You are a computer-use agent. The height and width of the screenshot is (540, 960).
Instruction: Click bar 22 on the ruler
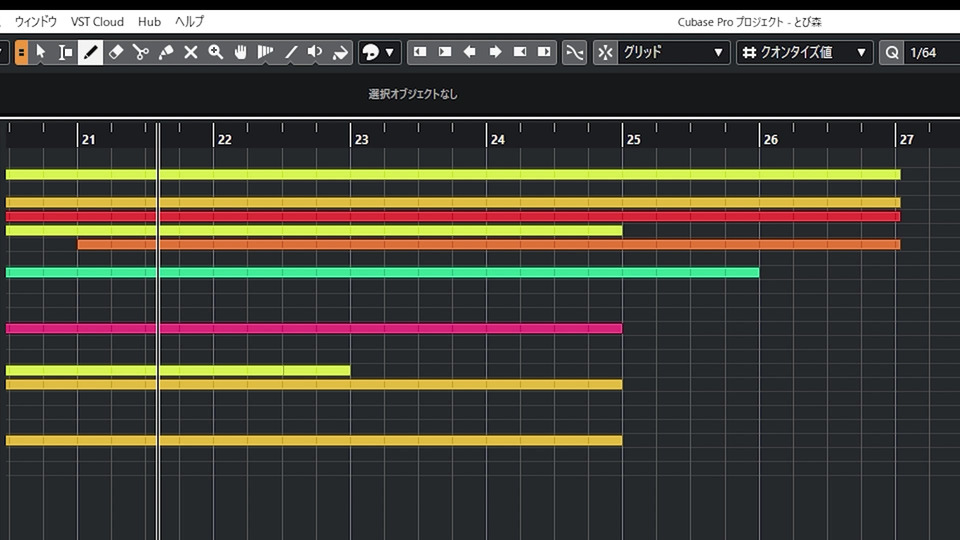[225, 140]
